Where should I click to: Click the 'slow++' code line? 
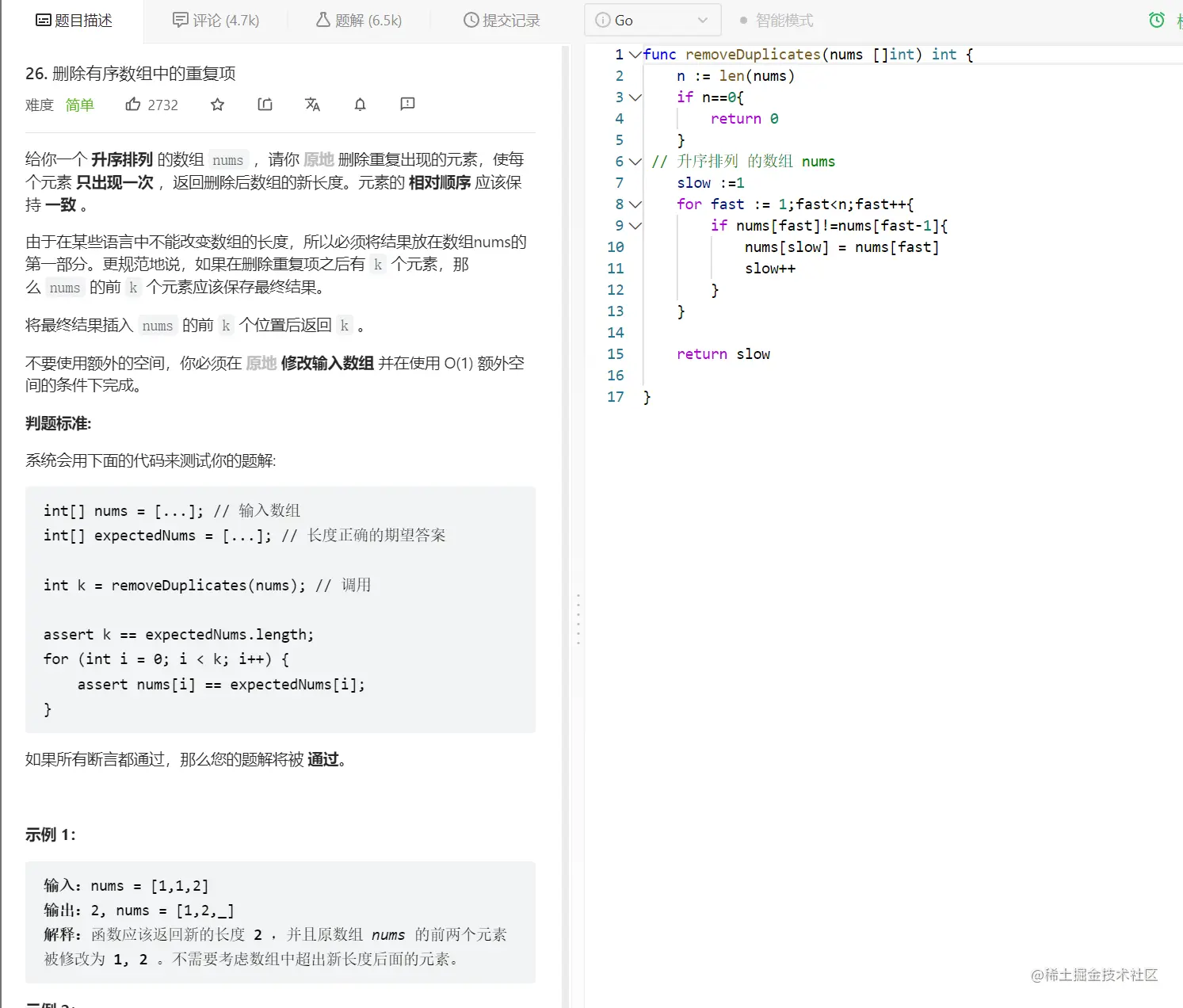[770, 269]
